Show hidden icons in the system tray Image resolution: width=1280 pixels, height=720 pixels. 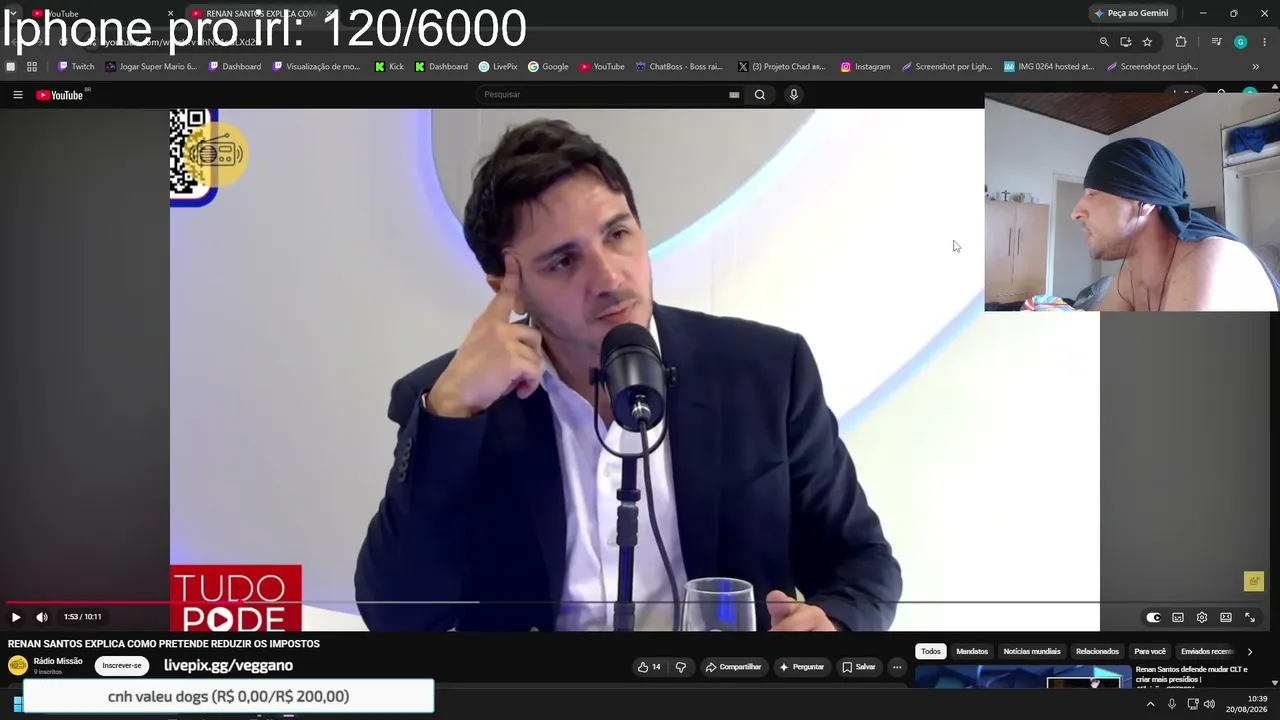(x=1150, y=704)
